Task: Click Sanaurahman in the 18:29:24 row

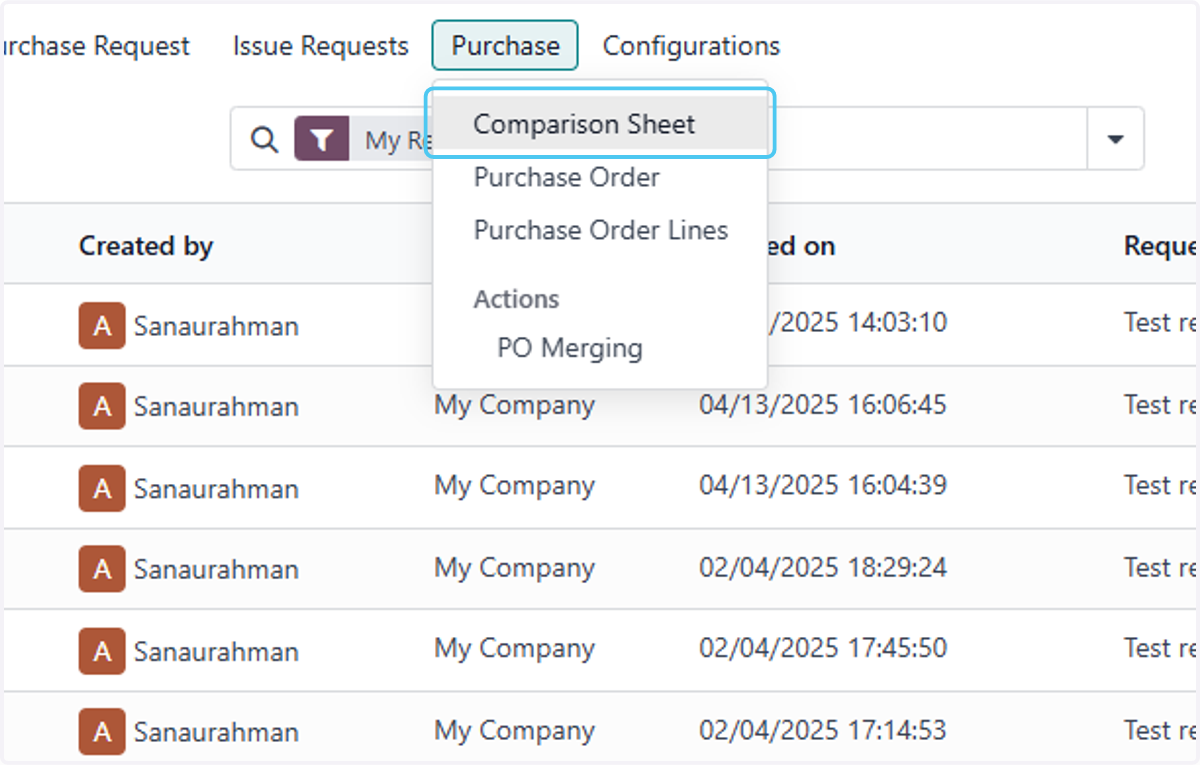Action: point(216,569)
